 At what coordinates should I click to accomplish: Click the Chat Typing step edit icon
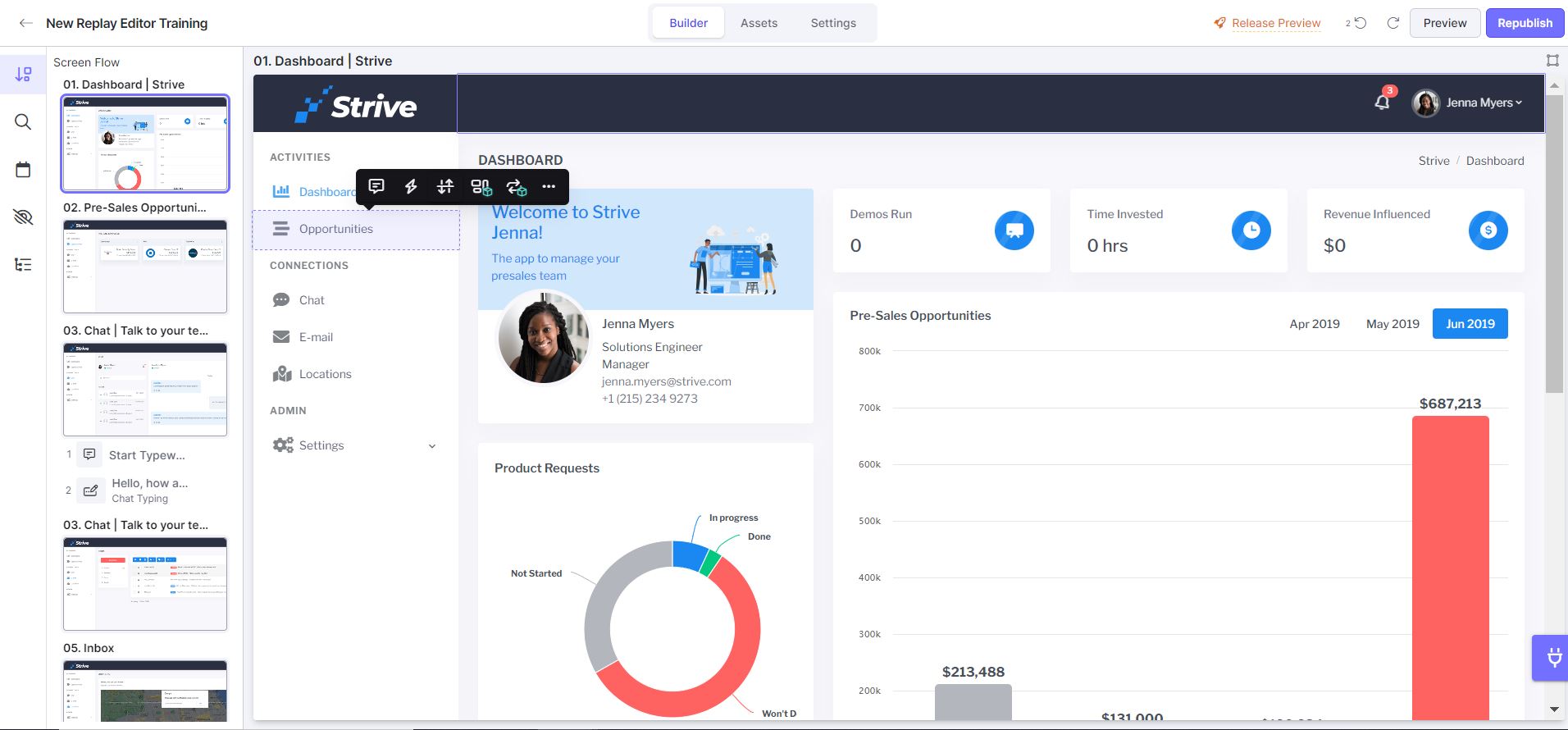[x=90, y=490]
